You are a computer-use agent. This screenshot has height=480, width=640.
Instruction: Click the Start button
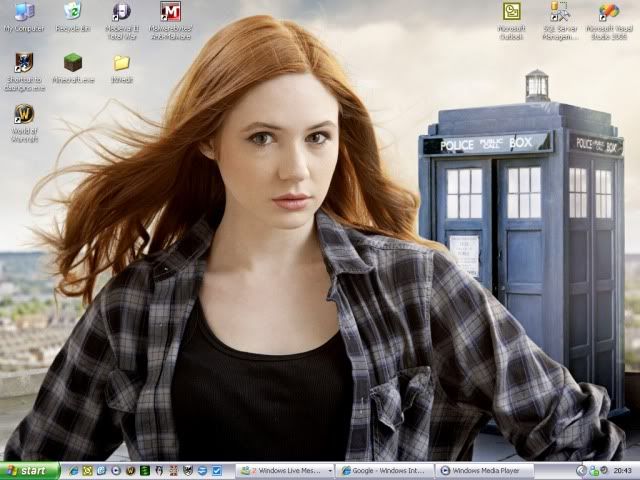click(x=30, y=471)
